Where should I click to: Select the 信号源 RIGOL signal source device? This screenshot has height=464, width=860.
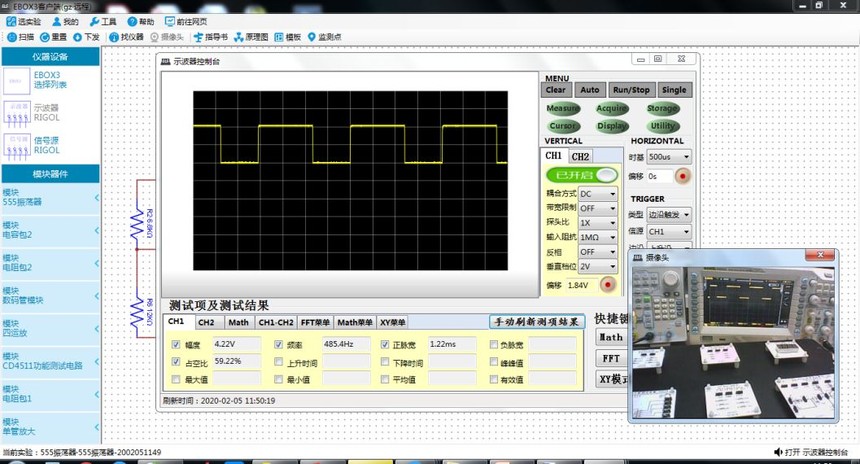pyautogui.click(x=16, y=146)
